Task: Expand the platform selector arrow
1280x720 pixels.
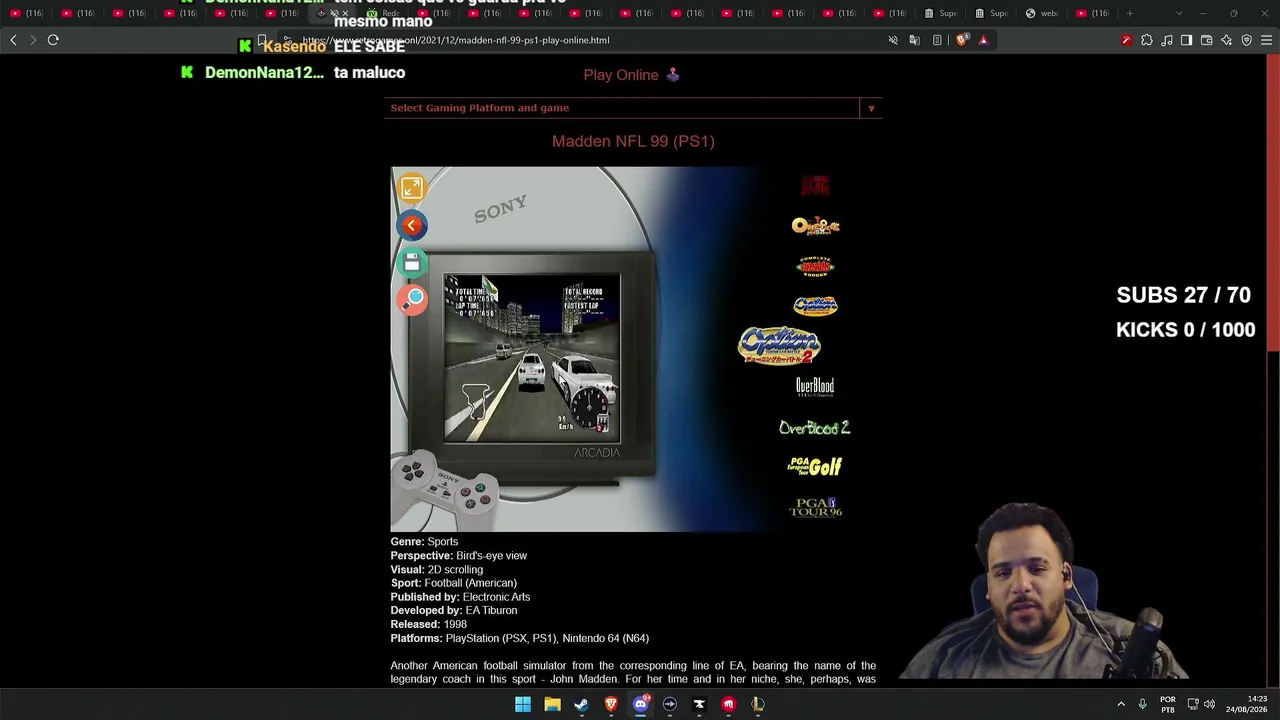Action: [x=871, y=108]
